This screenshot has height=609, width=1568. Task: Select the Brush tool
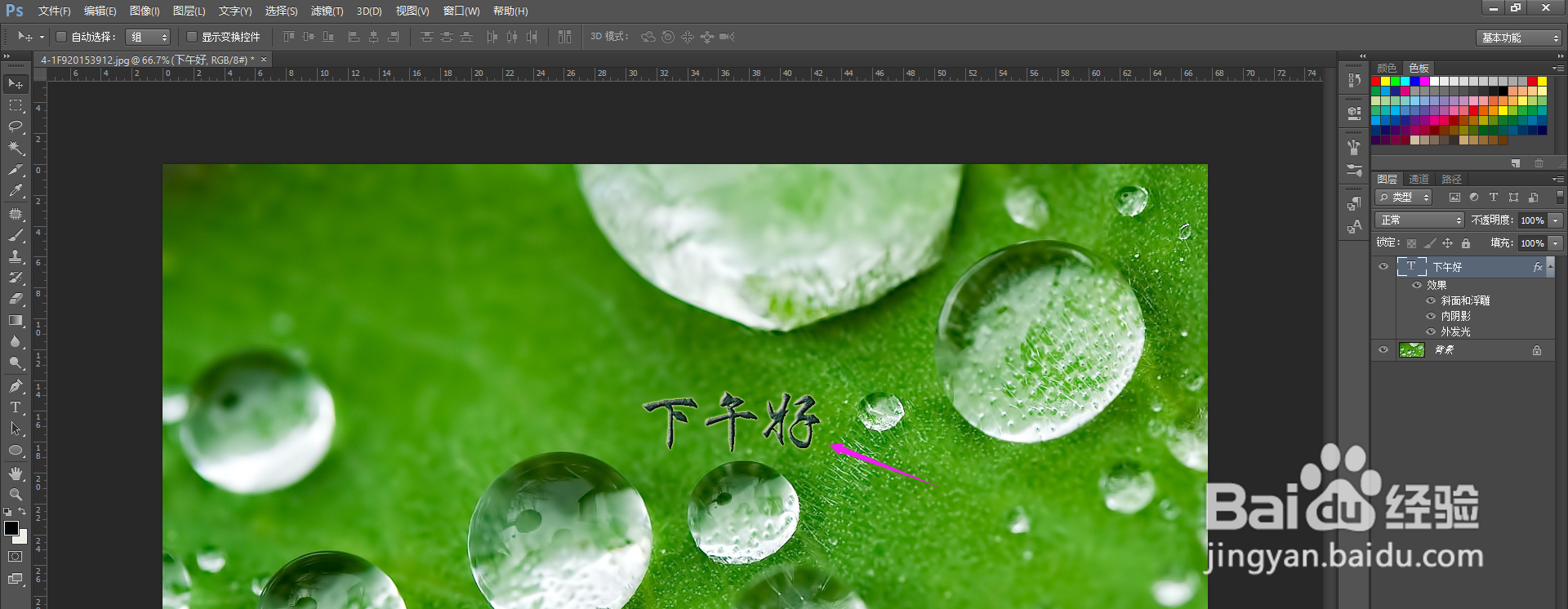[16, 235]
